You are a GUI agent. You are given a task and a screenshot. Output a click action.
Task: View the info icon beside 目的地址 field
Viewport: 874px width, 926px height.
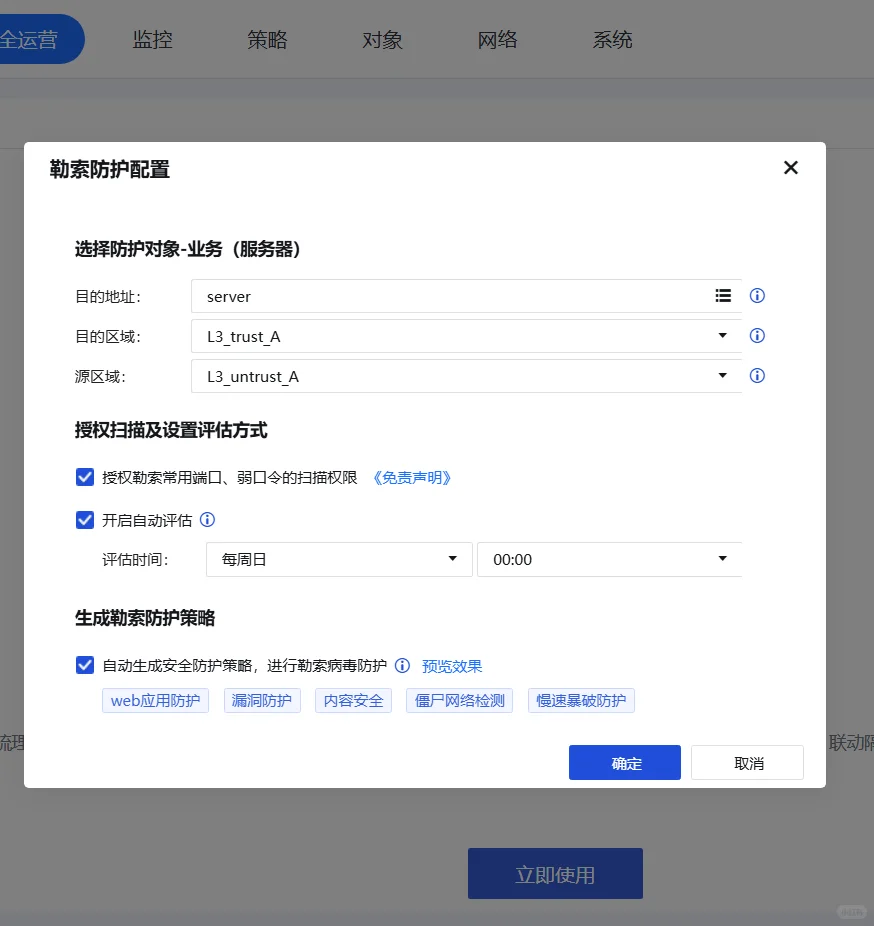click(757, 295)
